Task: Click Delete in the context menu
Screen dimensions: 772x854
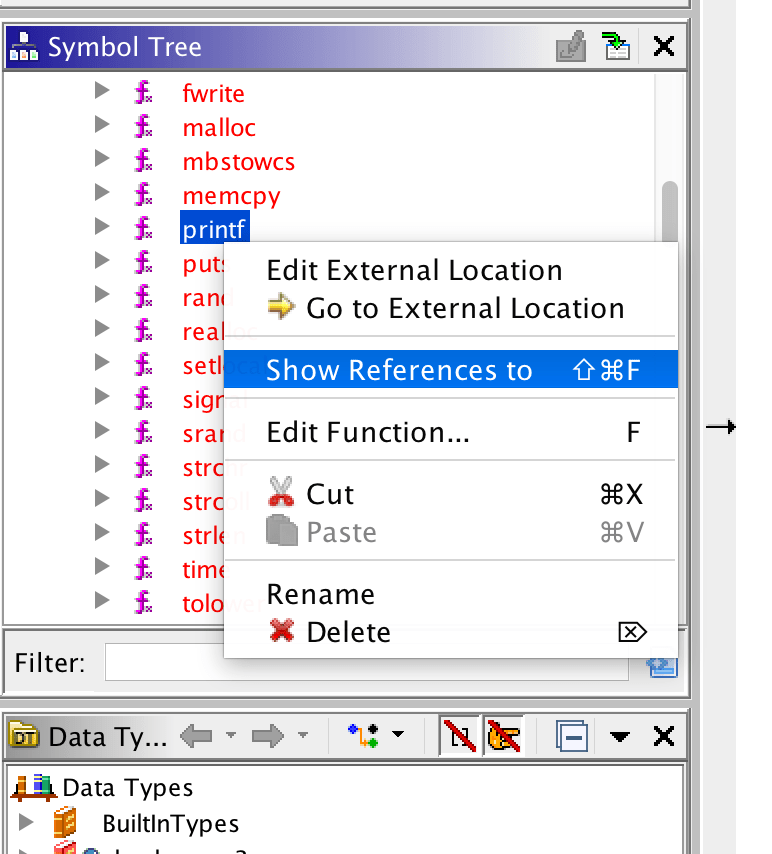Action: click(x=348, y=632)
